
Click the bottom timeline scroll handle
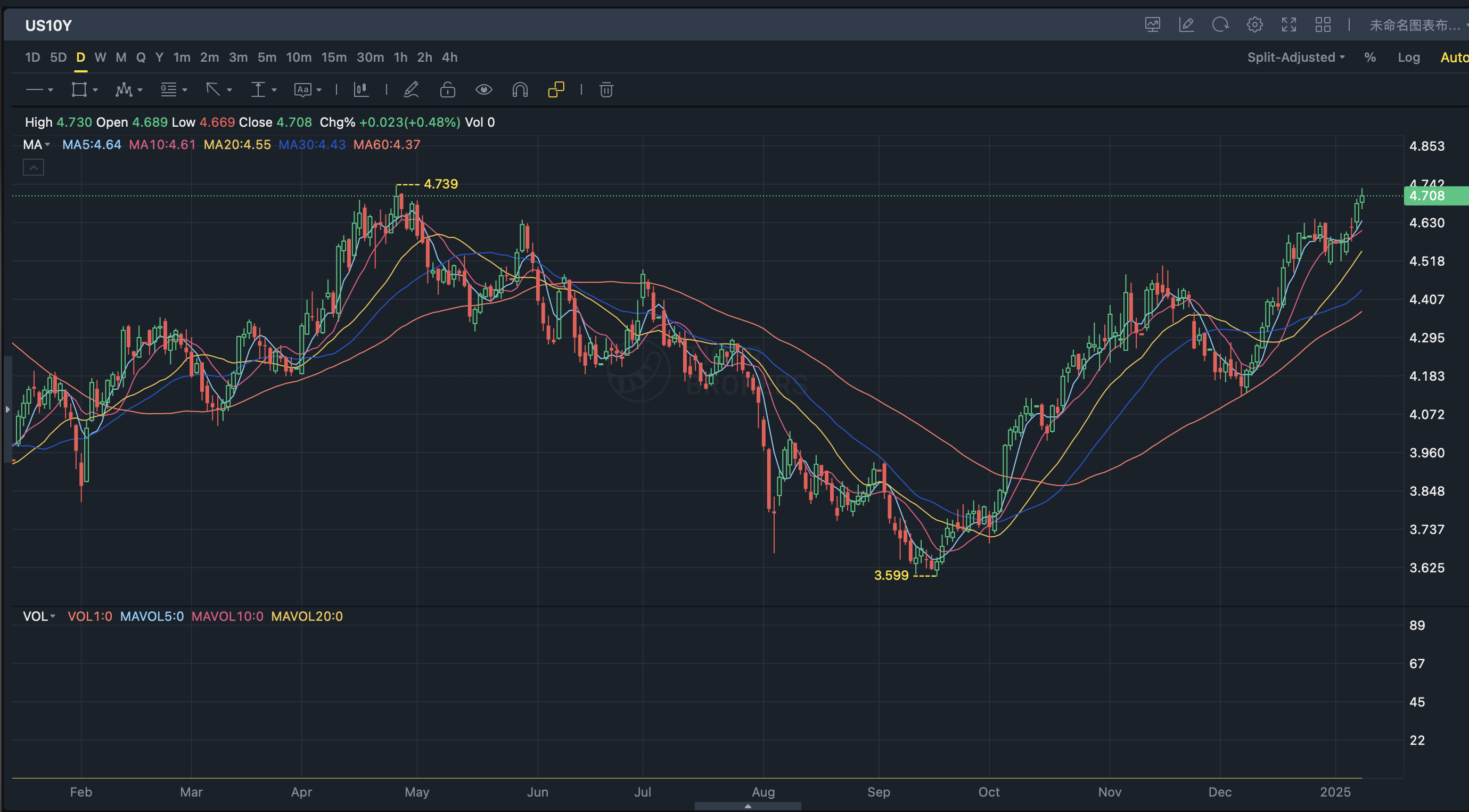point(748,806)
